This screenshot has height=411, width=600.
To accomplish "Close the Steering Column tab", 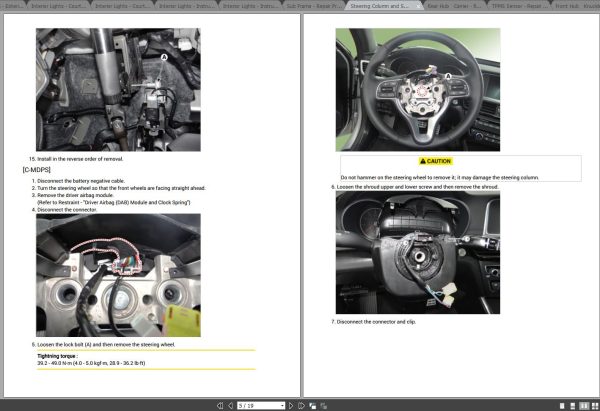I will [x=417, y=6].
